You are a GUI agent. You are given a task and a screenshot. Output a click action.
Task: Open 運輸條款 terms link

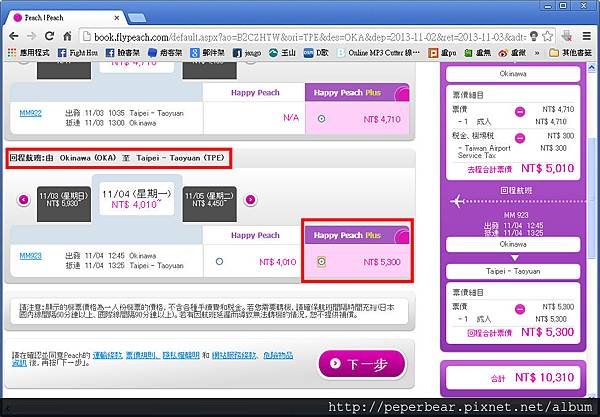107,355
